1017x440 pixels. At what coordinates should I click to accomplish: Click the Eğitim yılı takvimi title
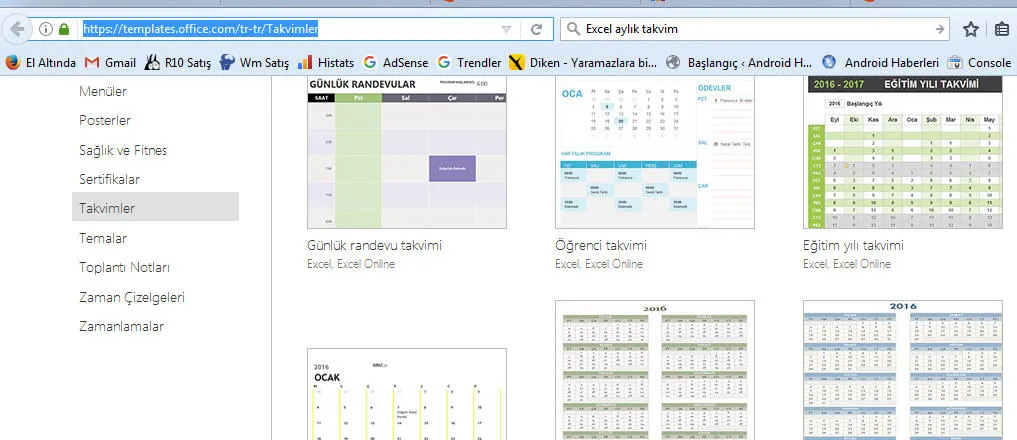tap(853, 245)
